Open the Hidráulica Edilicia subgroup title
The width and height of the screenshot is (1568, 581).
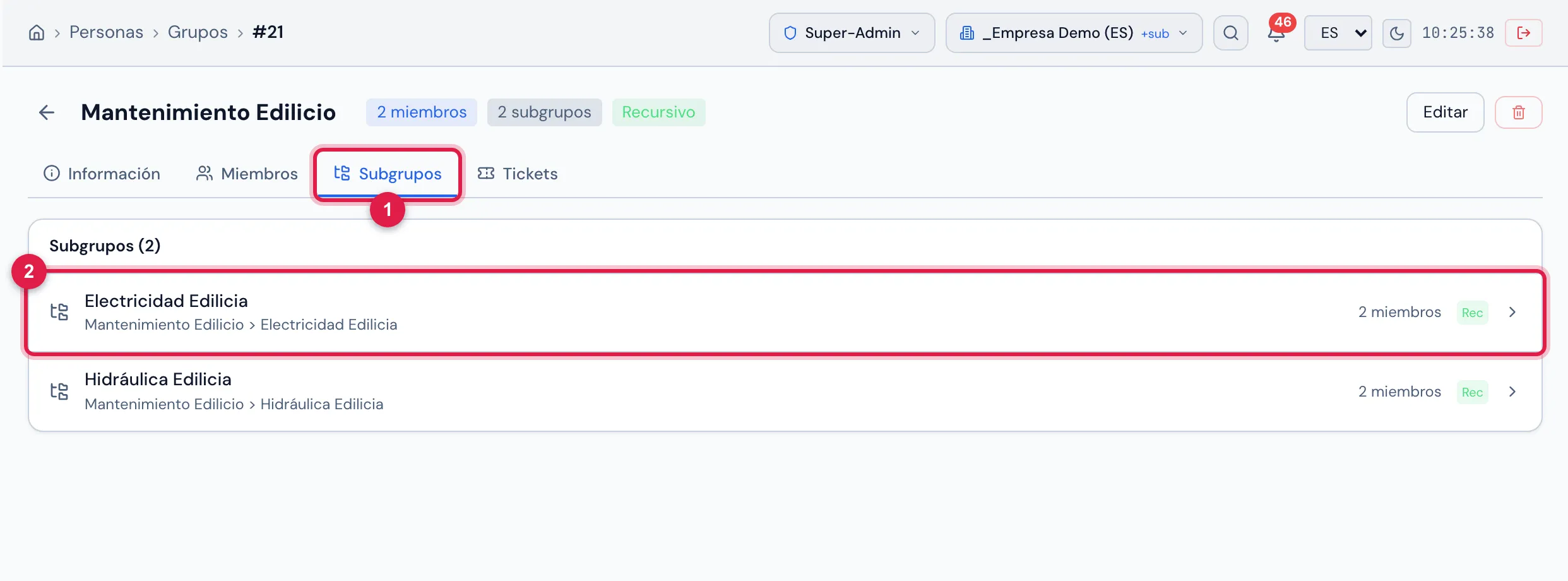click(x=158, y=379)
